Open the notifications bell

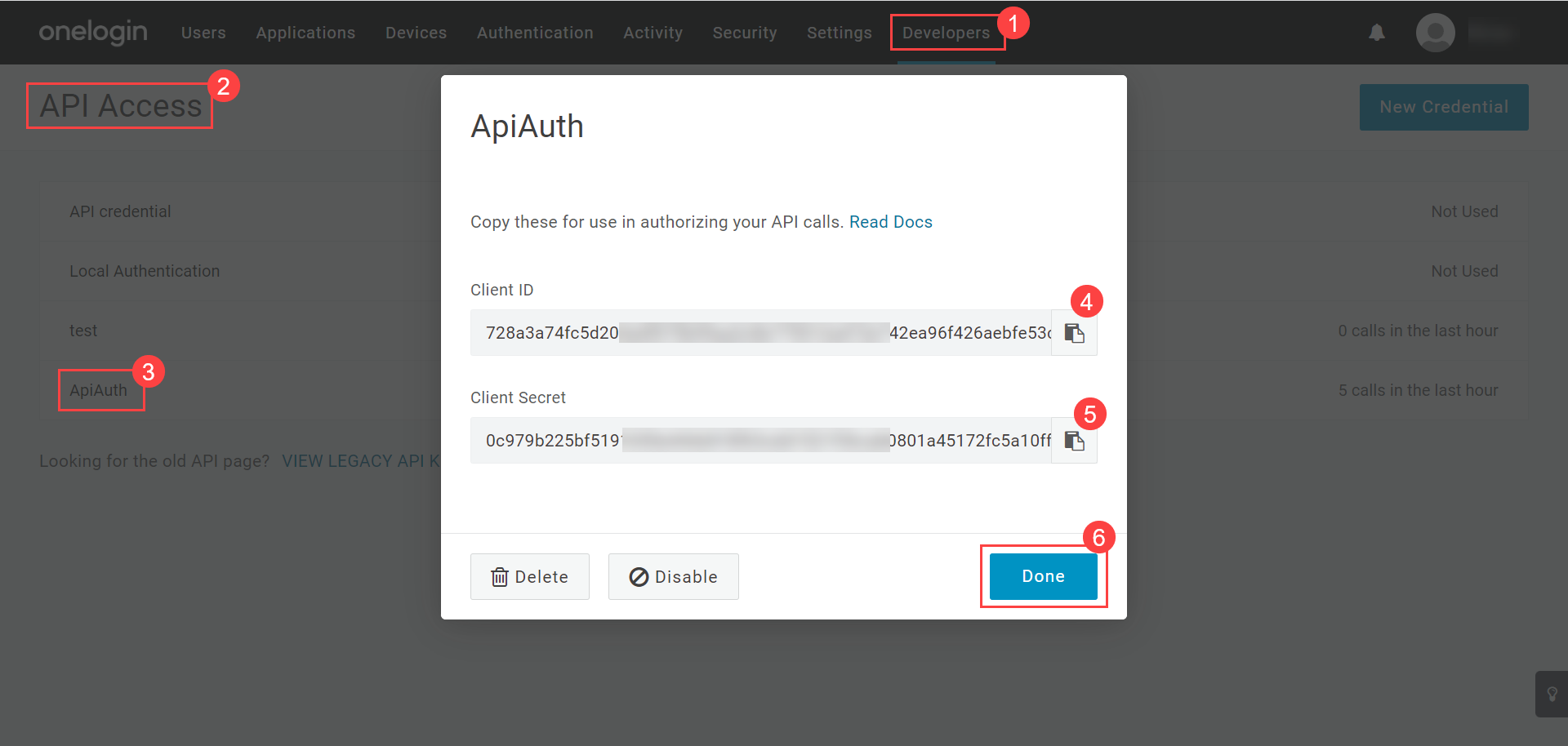1377,33
